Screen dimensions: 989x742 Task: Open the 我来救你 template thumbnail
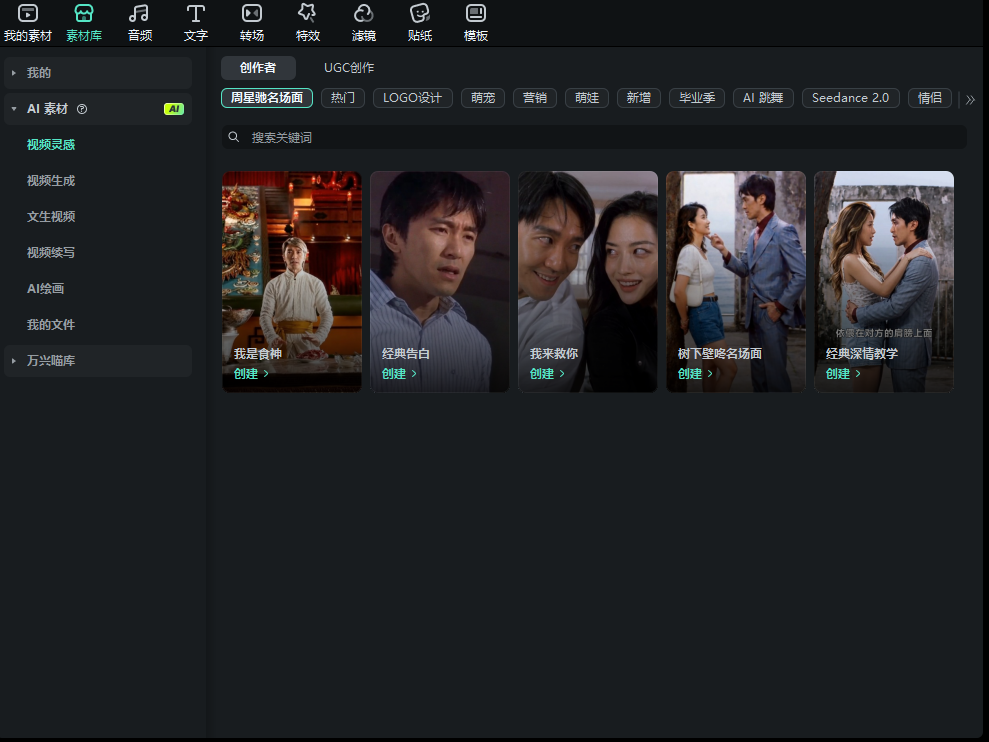pos(588,281)
